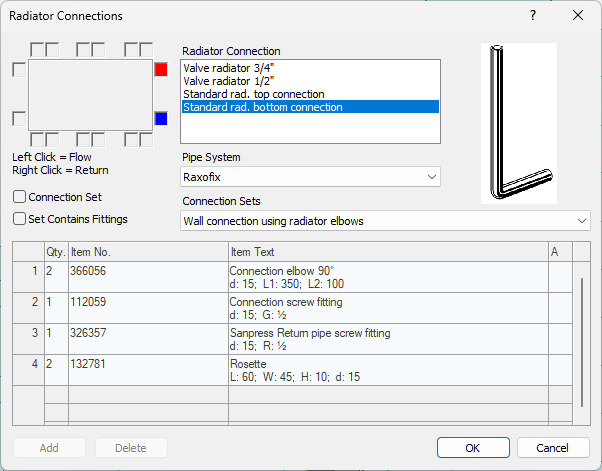Click the Item No. column header
602x471 pixels.
(x=148, y=252)
